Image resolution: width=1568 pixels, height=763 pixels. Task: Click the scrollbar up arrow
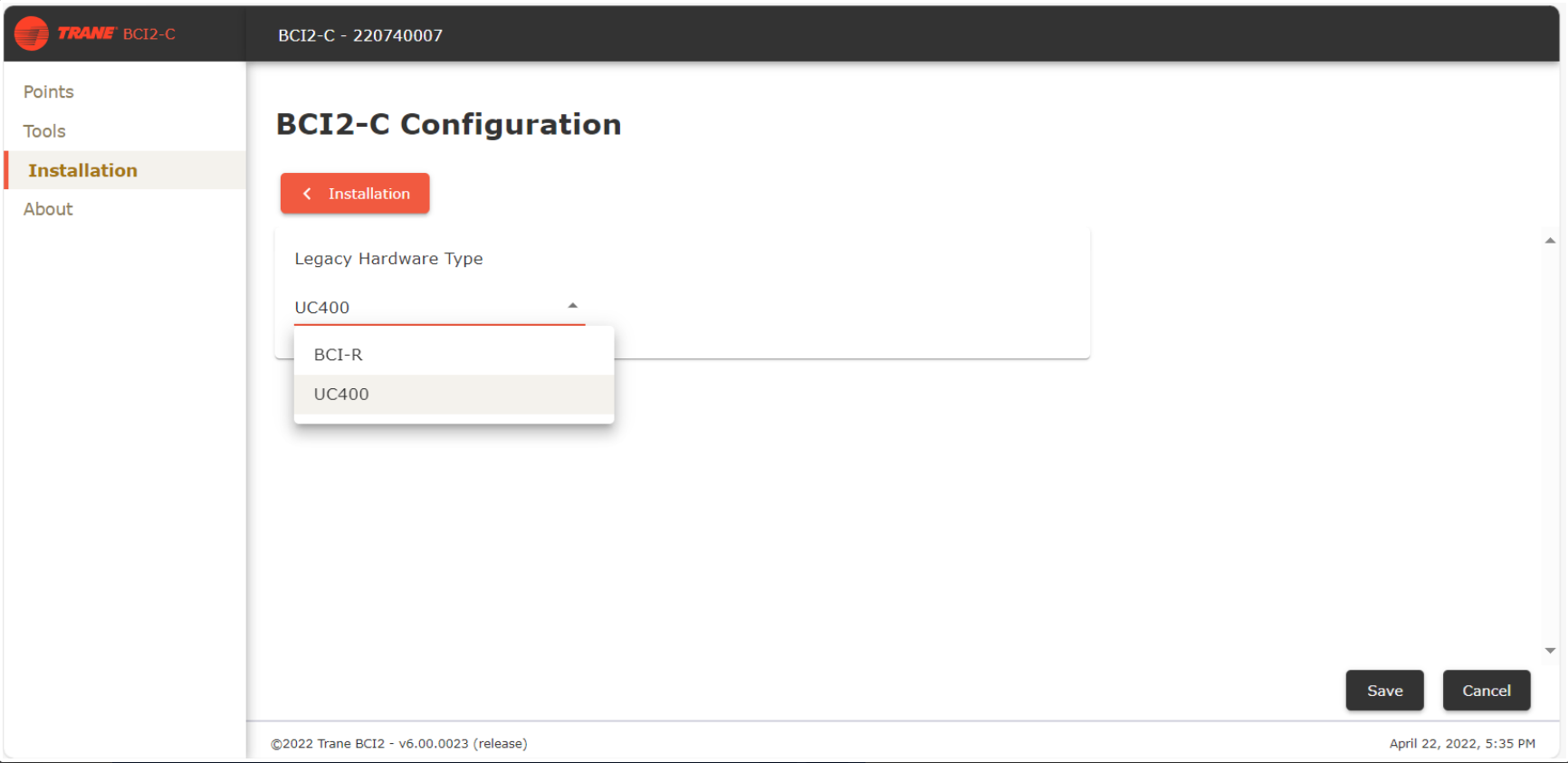tap(1550, 241)
